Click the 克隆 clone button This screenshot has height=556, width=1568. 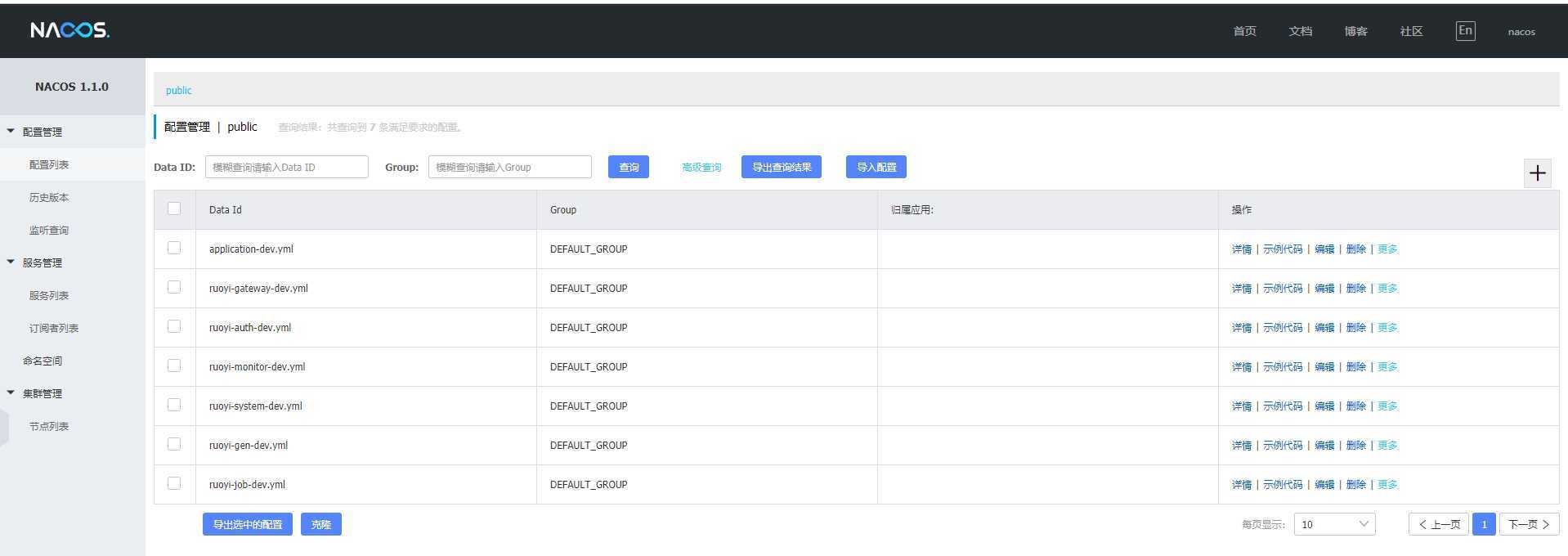[x=321, y=524]
